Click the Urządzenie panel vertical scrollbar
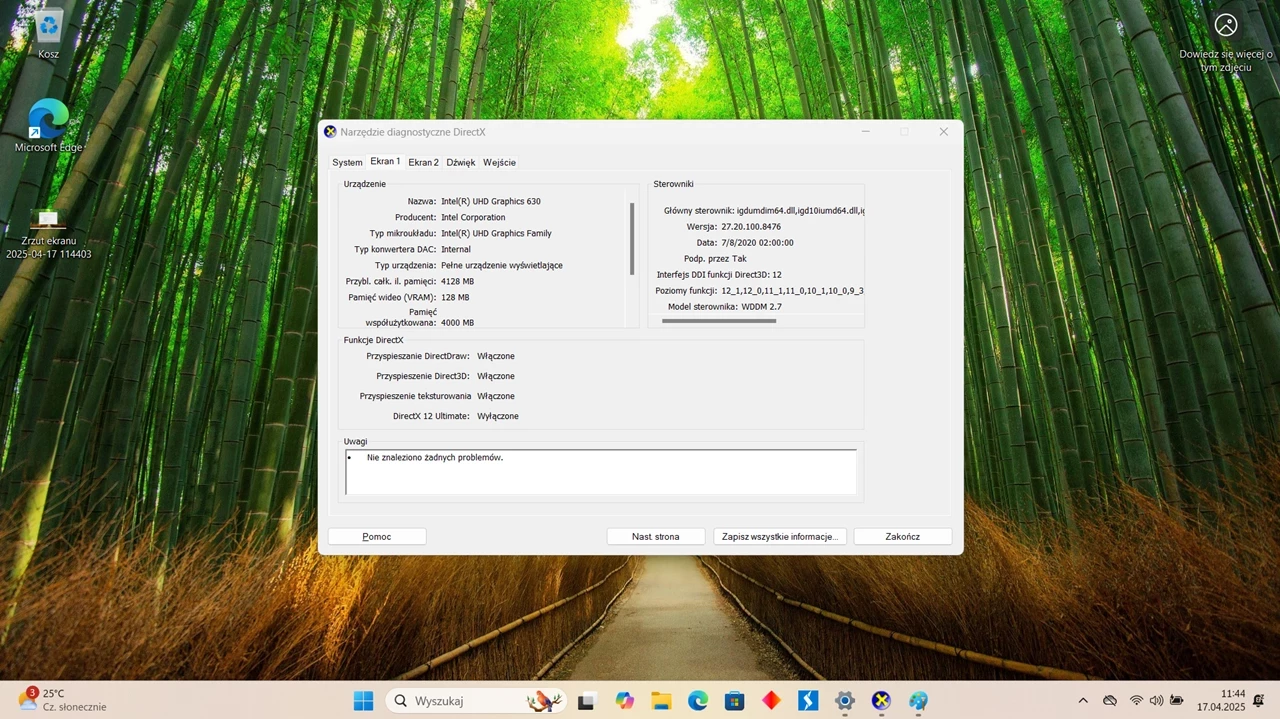 pyautogui.click(x=632, y=240)
